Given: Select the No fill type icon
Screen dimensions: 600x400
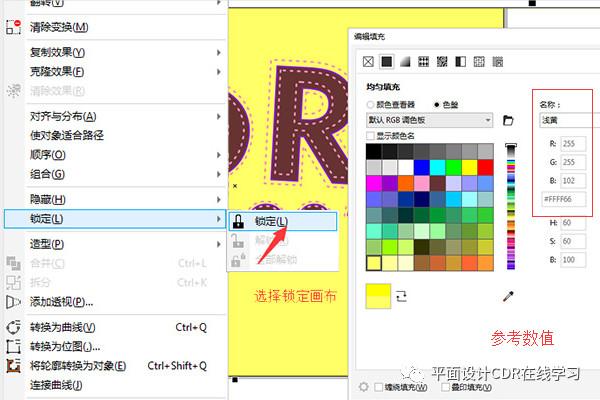Looking at the screenshot, I should tap(368, 62).
